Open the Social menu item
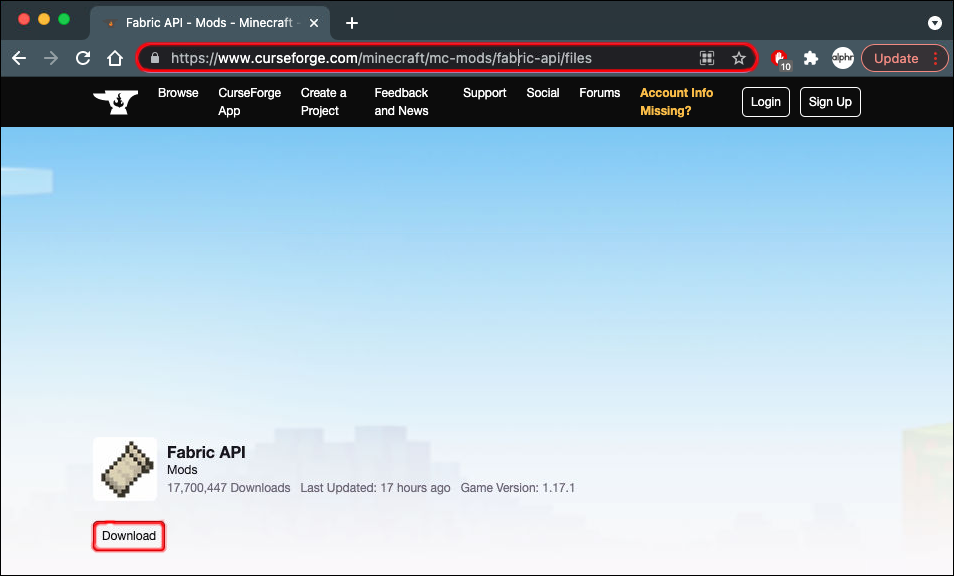The width and height of the screenshot is (954, 576). [543, 93]
